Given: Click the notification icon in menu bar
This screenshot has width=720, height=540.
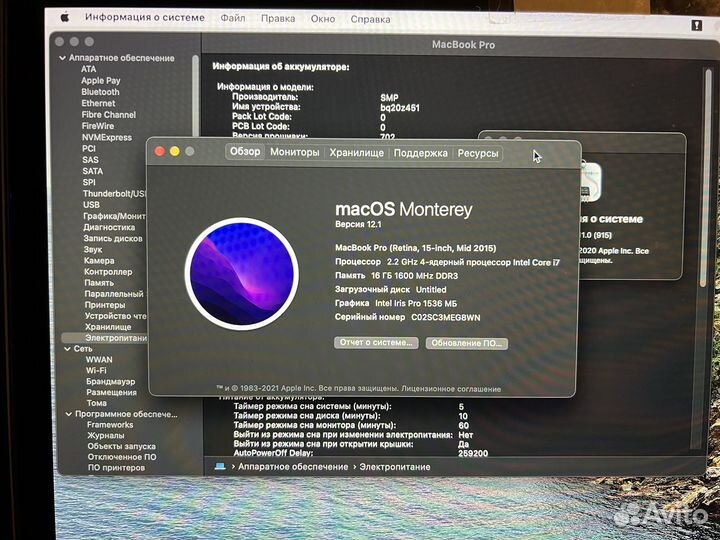Looking at the screenshot, I should pyautogui.click(x=697, y=25).
